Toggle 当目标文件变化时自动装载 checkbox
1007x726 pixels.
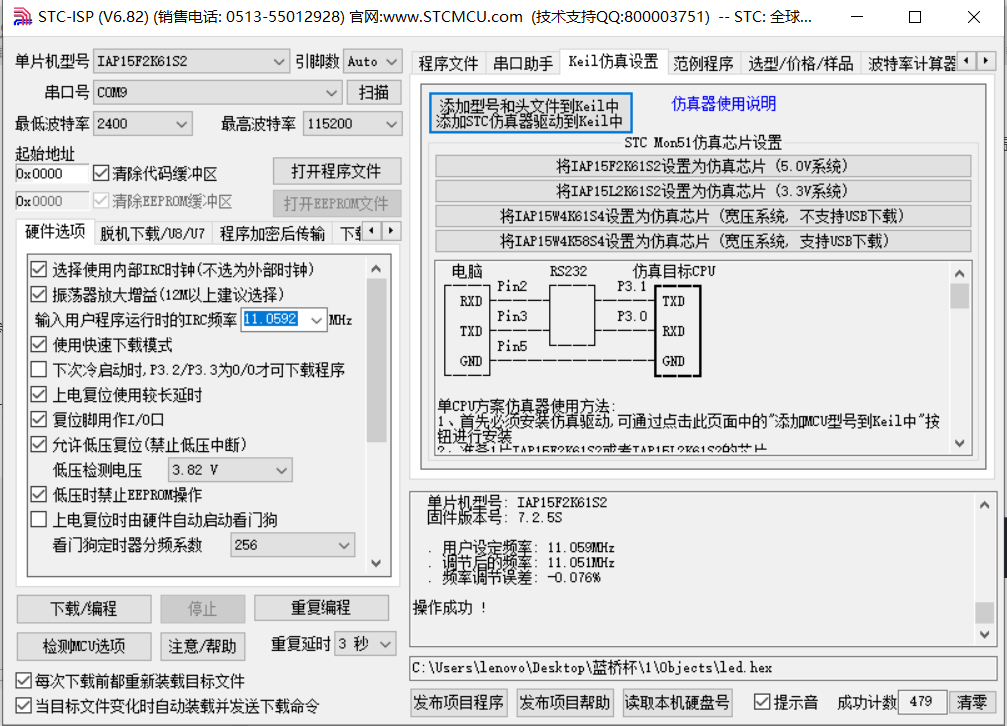(x=24, y=705)
